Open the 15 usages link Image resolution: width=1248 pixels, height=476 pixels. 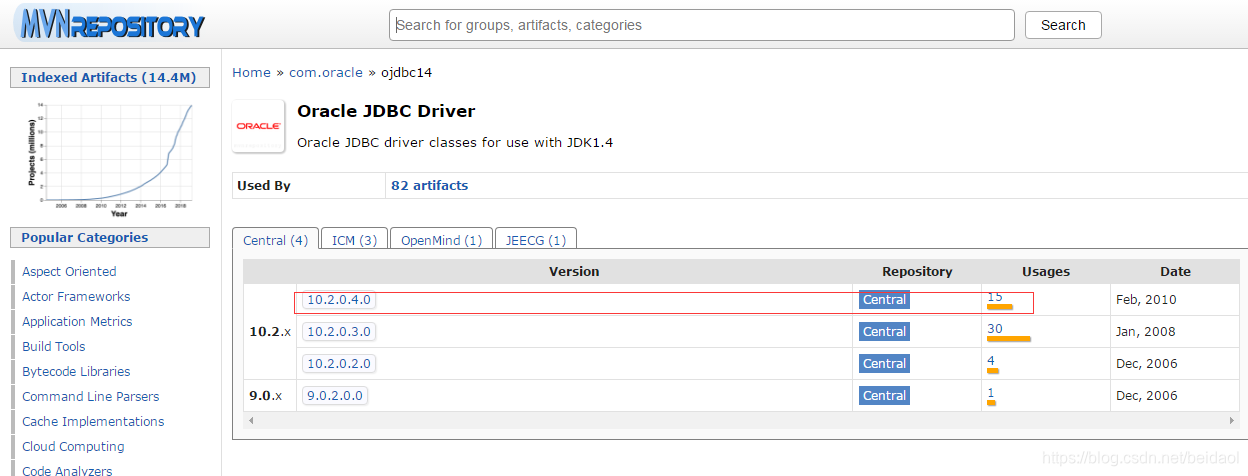tap(995, 296)
